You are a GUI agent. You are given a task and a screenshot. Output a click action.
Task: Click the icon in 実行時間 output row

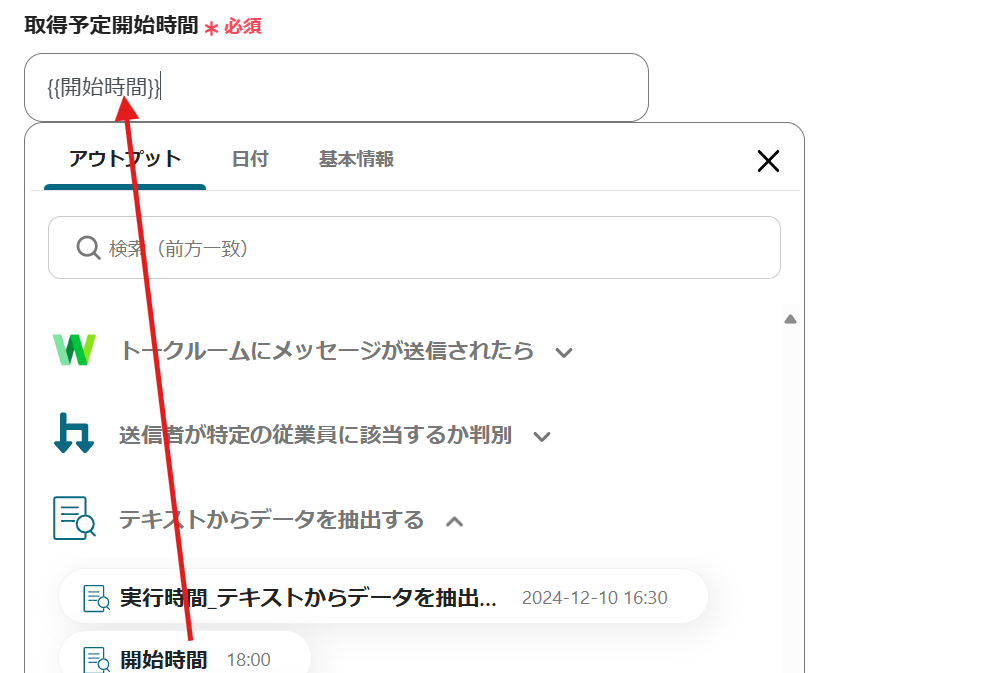[x=96, y=598]
